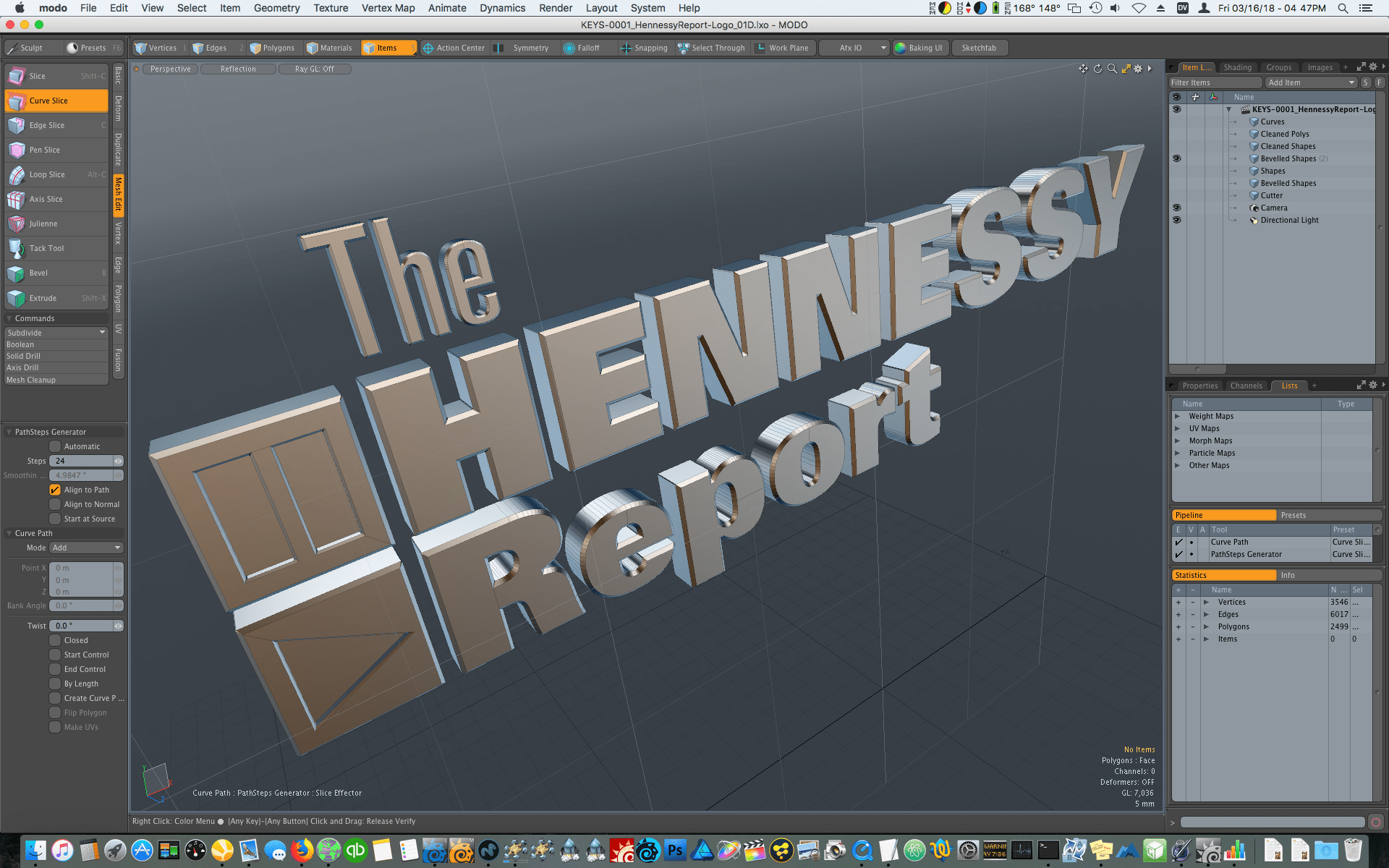Click the Sketchfab button
Viewport: 1389px width, 868px height.
point(980,48)
